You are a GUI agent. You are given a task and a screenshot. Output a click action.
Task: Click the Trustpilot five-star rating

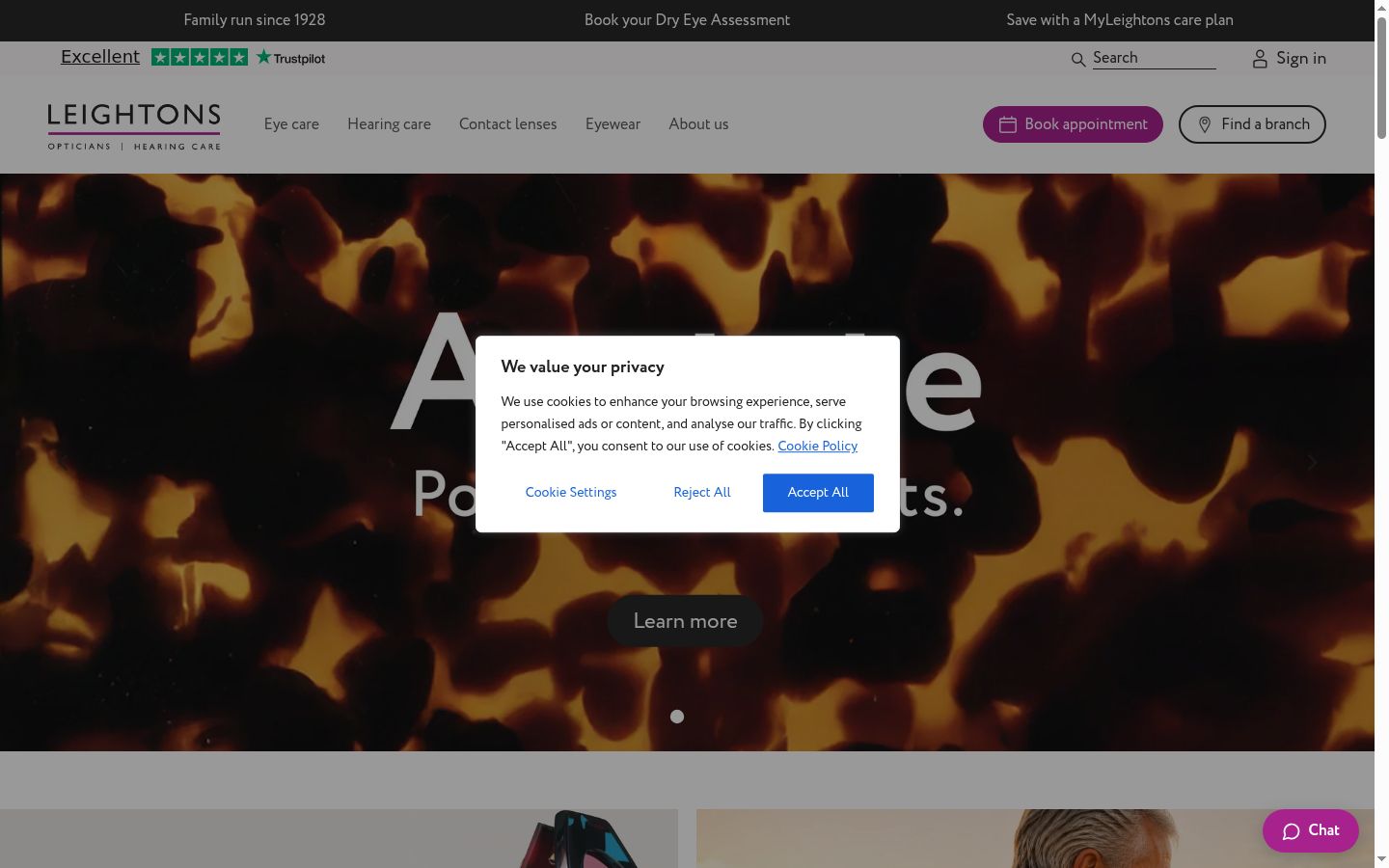pos(200,57)
